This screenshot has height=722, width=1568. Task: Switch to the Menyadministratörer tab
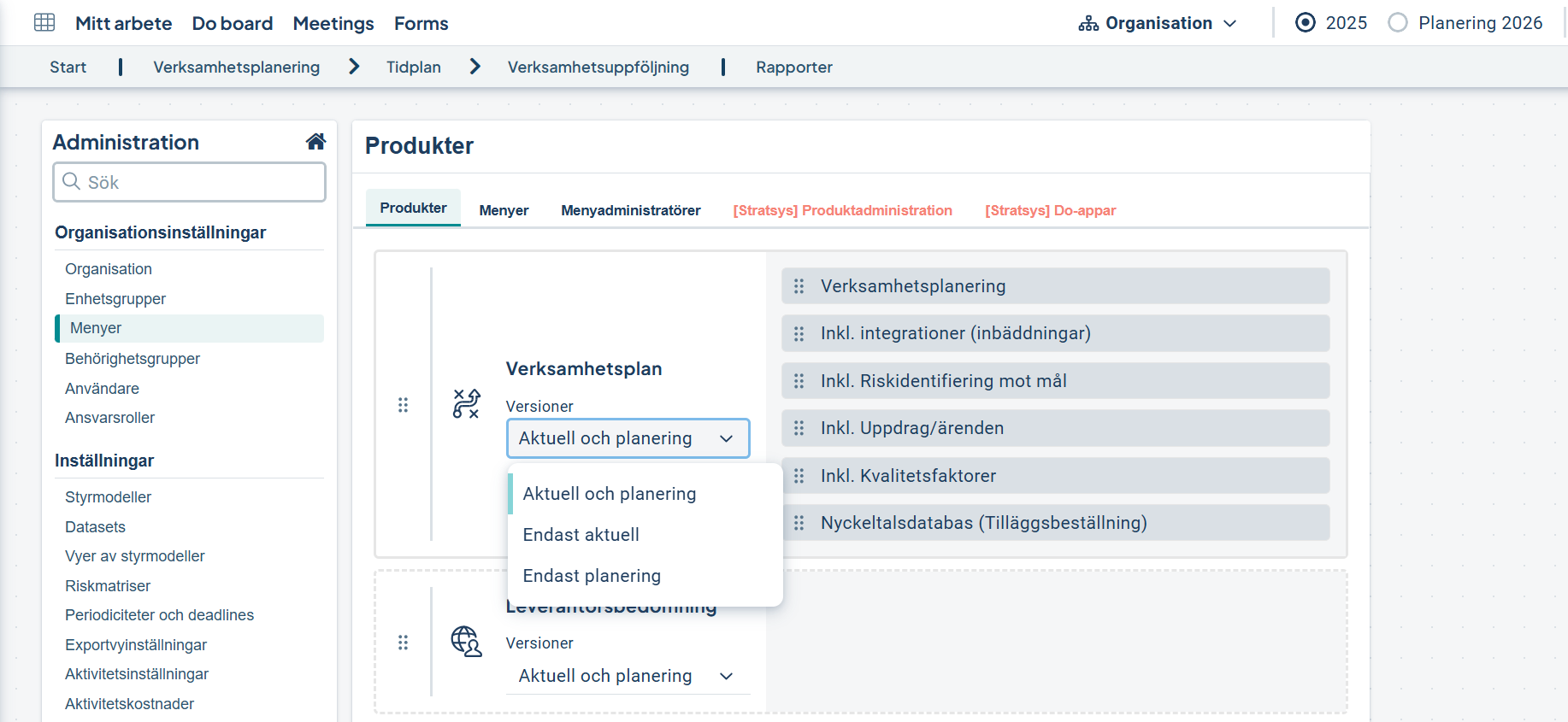[x=630, y=210]
